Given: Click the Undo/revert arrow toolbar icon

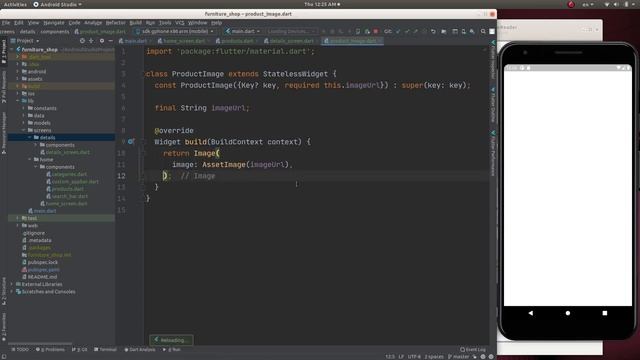Looking at the screenshot, I should (x=433, y=31).
